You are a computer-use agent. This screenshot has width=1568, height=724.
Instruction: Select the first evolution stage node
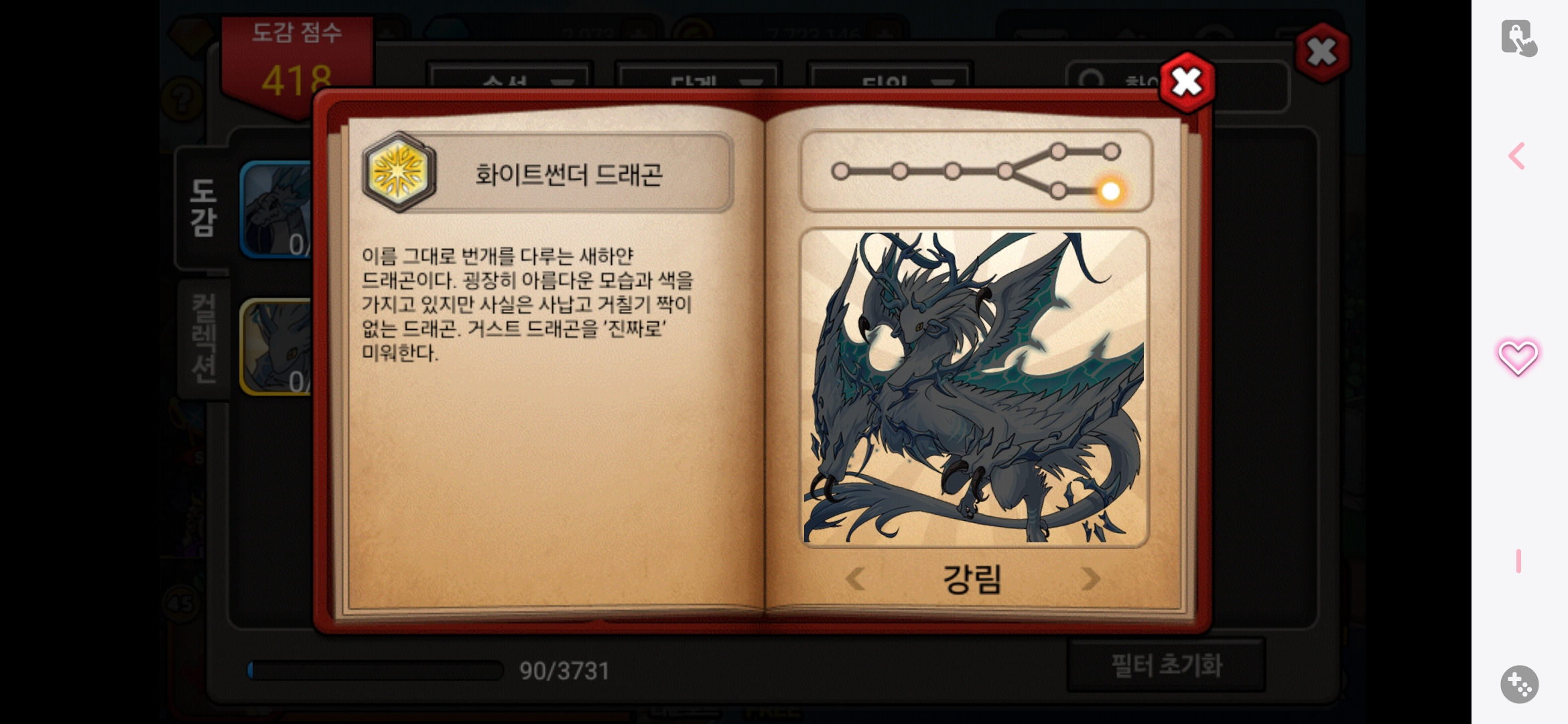[840, 172]
